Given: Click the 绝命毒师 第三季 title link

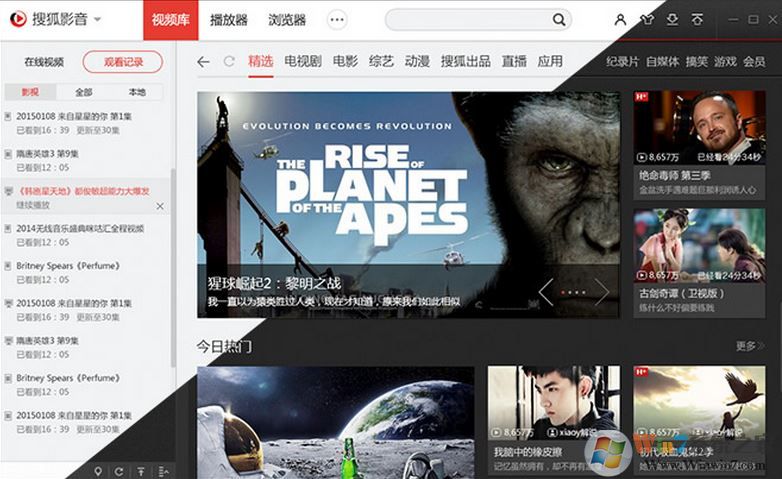Looking at the screenshot, I should click(675, 176).
